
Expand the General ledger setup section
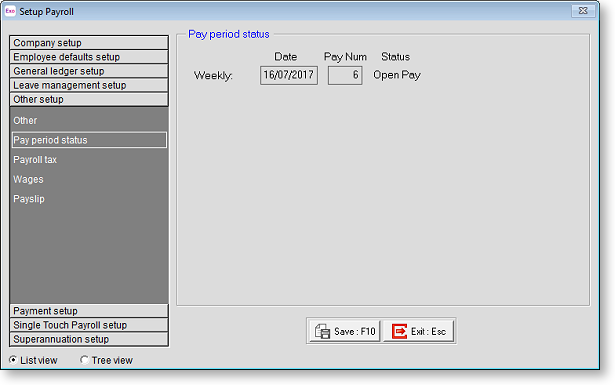point(89,71)
